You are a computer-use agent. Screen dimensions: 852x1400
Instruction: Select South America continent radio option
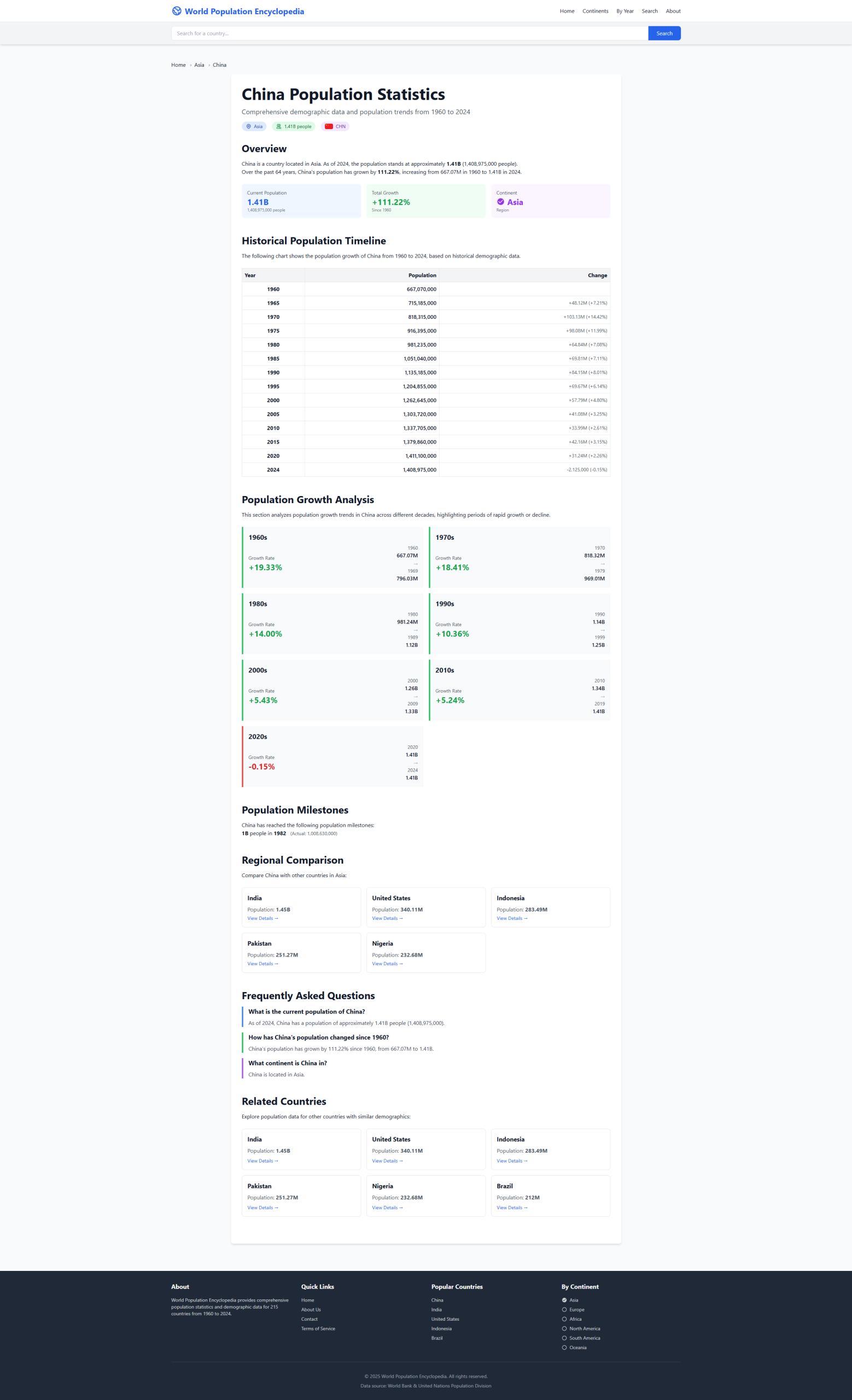[x=564, y=1338]
